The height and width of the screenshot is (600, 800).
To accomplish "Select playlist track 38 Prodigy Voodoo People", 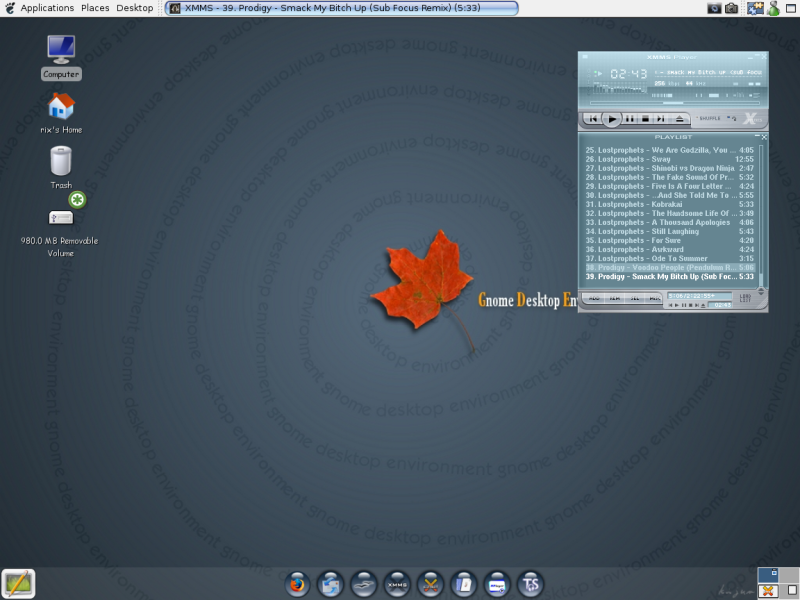I will (x=669, y=267).
